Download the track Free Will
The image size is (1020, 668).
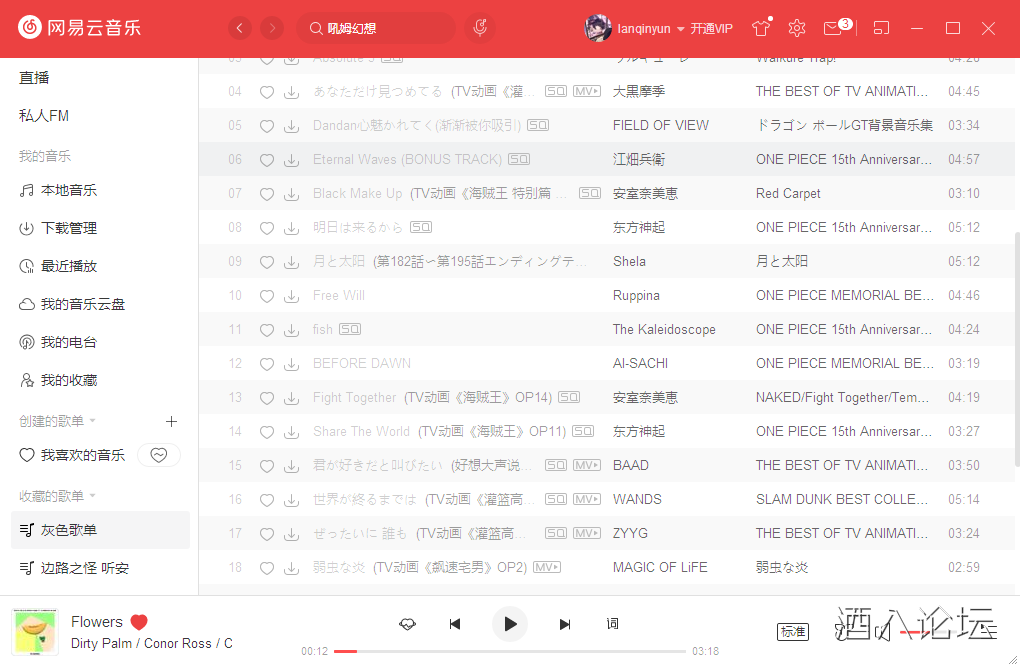291,295
